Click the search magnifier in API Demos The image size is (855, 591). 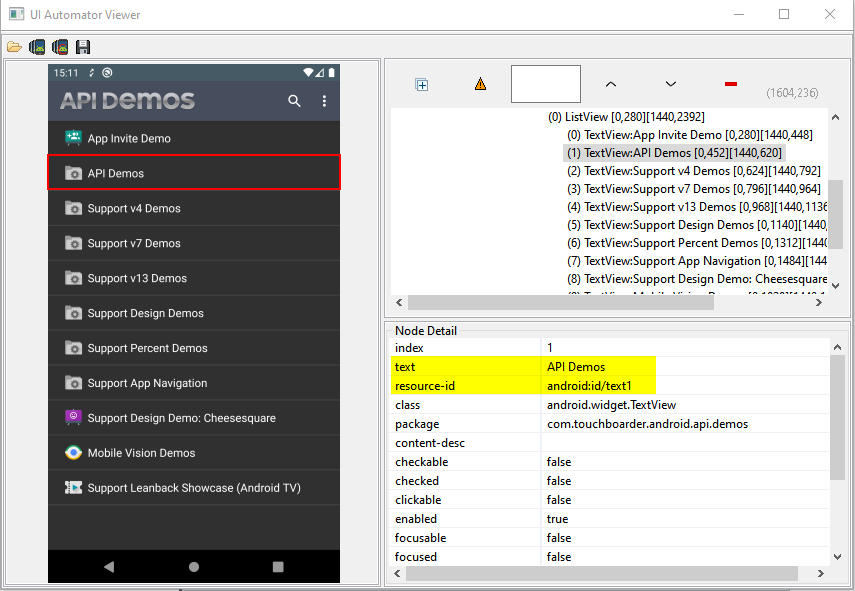(x=294, y=101)
